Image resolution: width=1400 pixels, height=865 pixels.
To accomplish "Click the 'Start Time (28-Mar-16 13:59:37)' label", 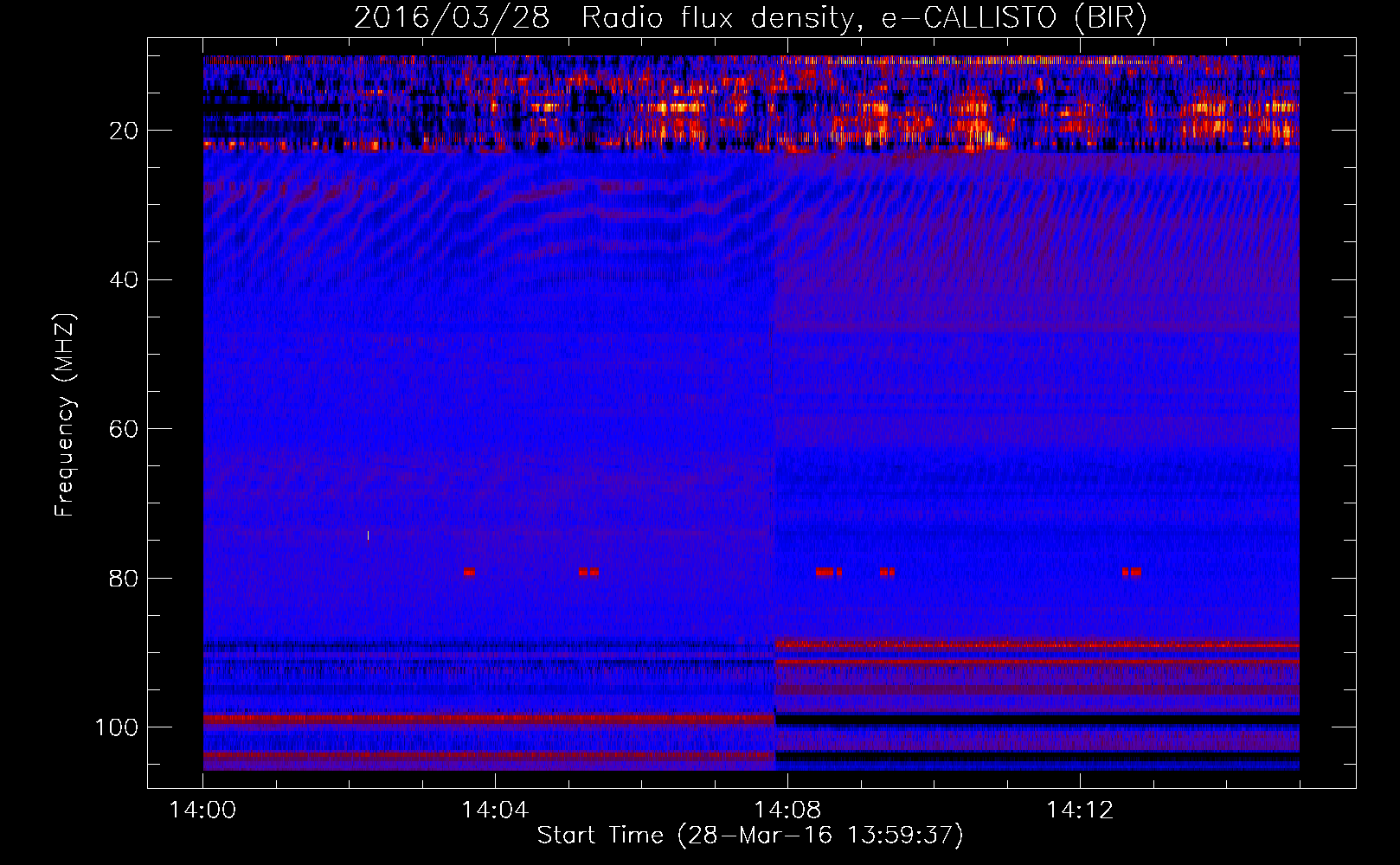I will (x=750, y=836).
